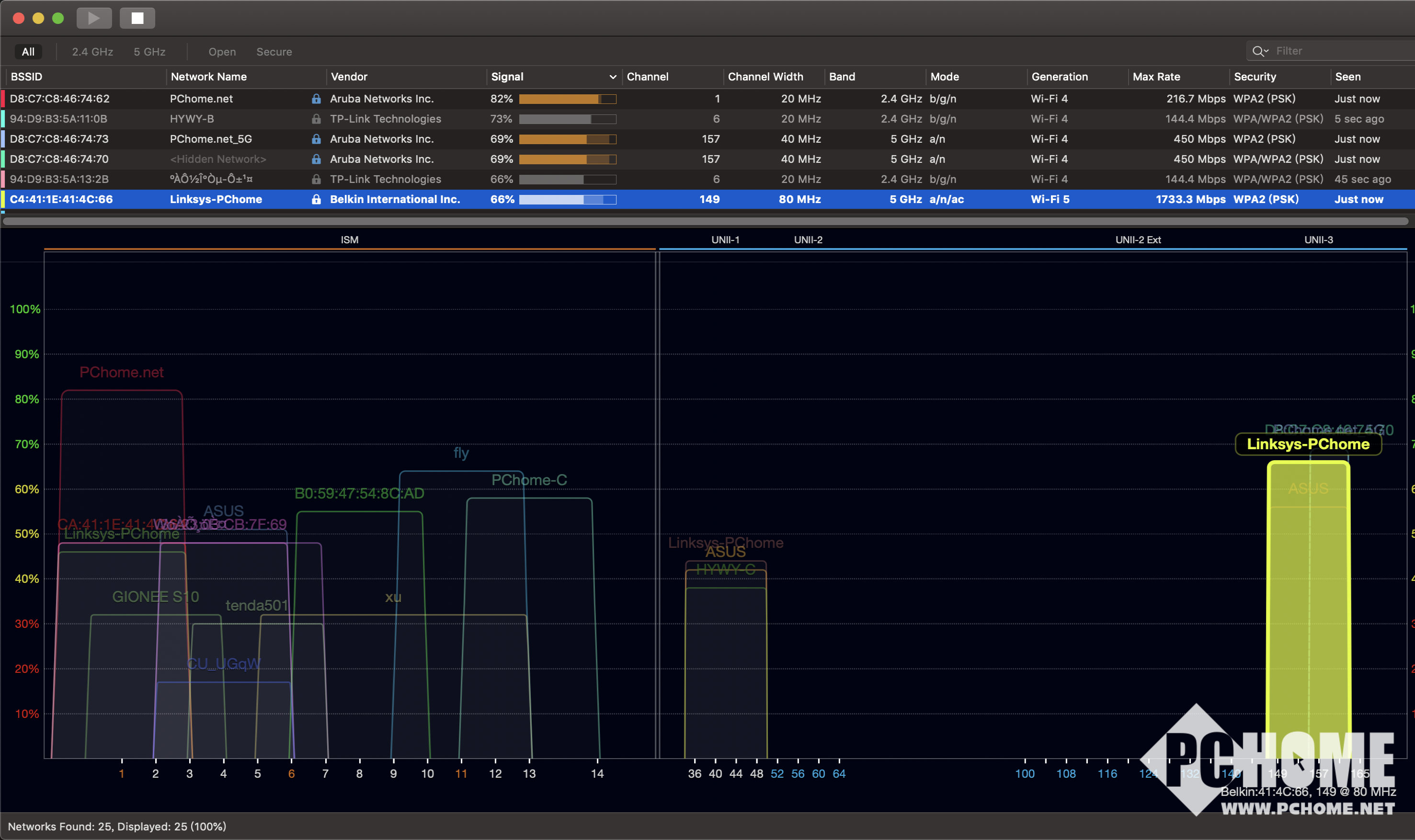Click the 1733.3 Mbps max rate cell

[1190, 199]
